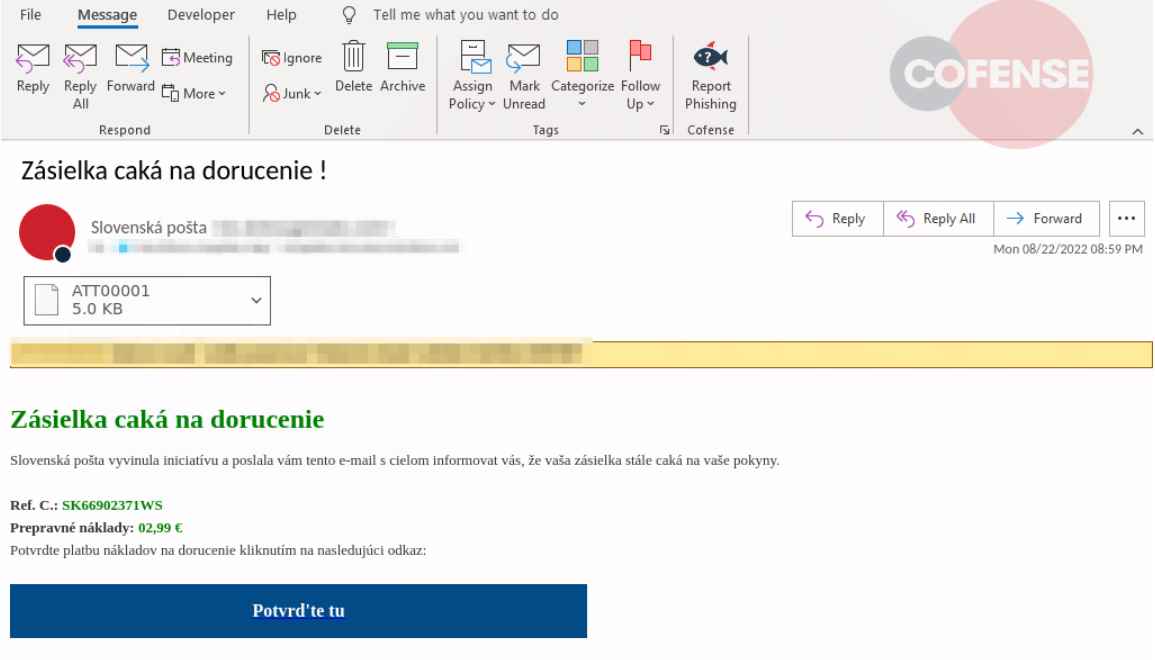Click the Tell me what you want to do box

point(466,15)
